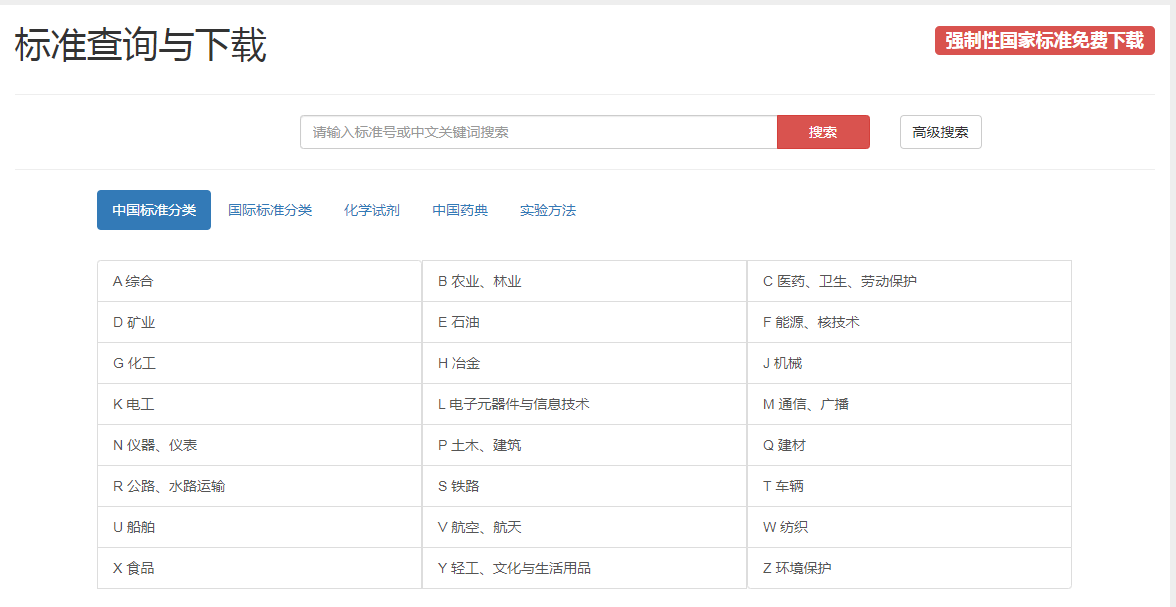Open category G 化工
1176x607 pixels.
coord(135,364)
